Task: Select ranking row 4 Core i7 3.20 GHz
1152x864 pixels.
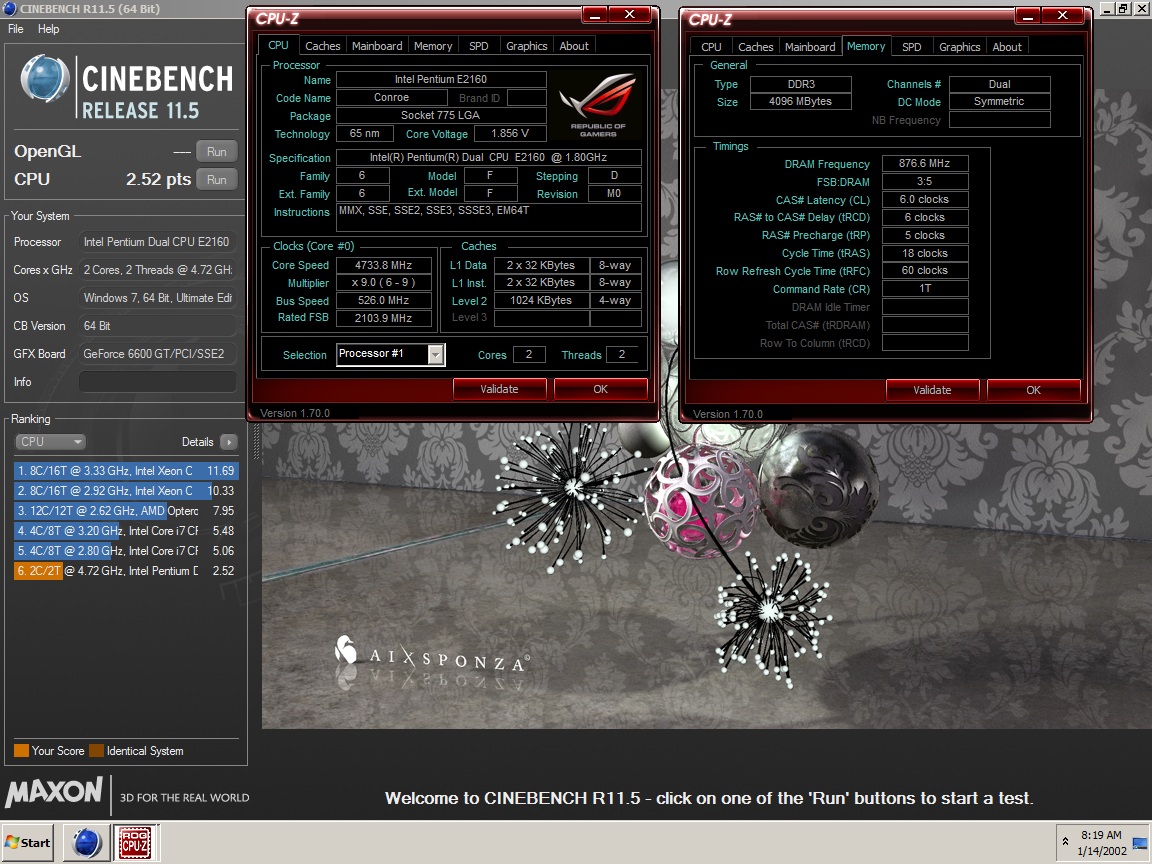Action: tap(126, 530)
